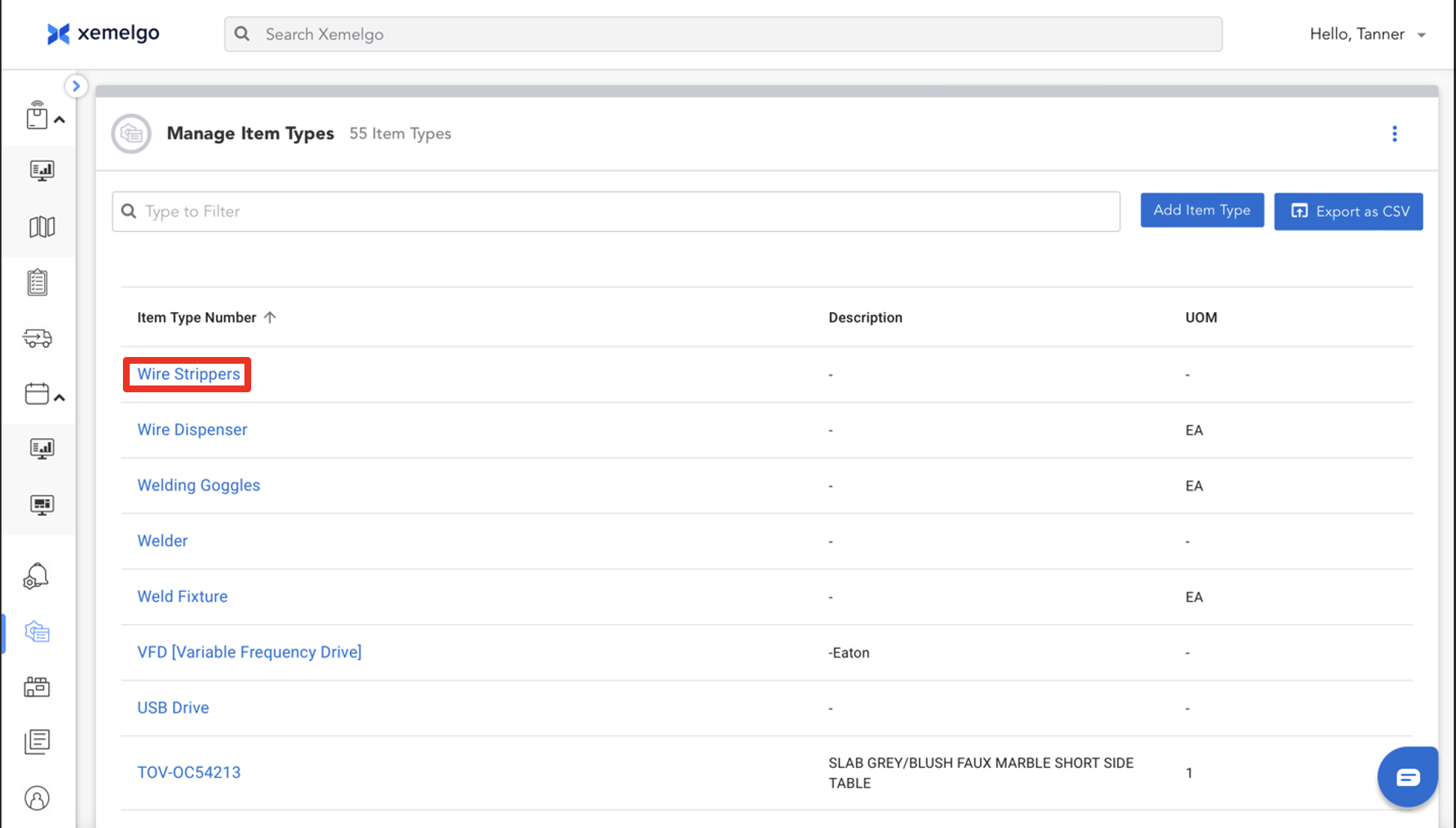The height and width of the screenshot is (828, 1456).
Task: Open the Wire Strippers item type link
Action: pos(188,374)
